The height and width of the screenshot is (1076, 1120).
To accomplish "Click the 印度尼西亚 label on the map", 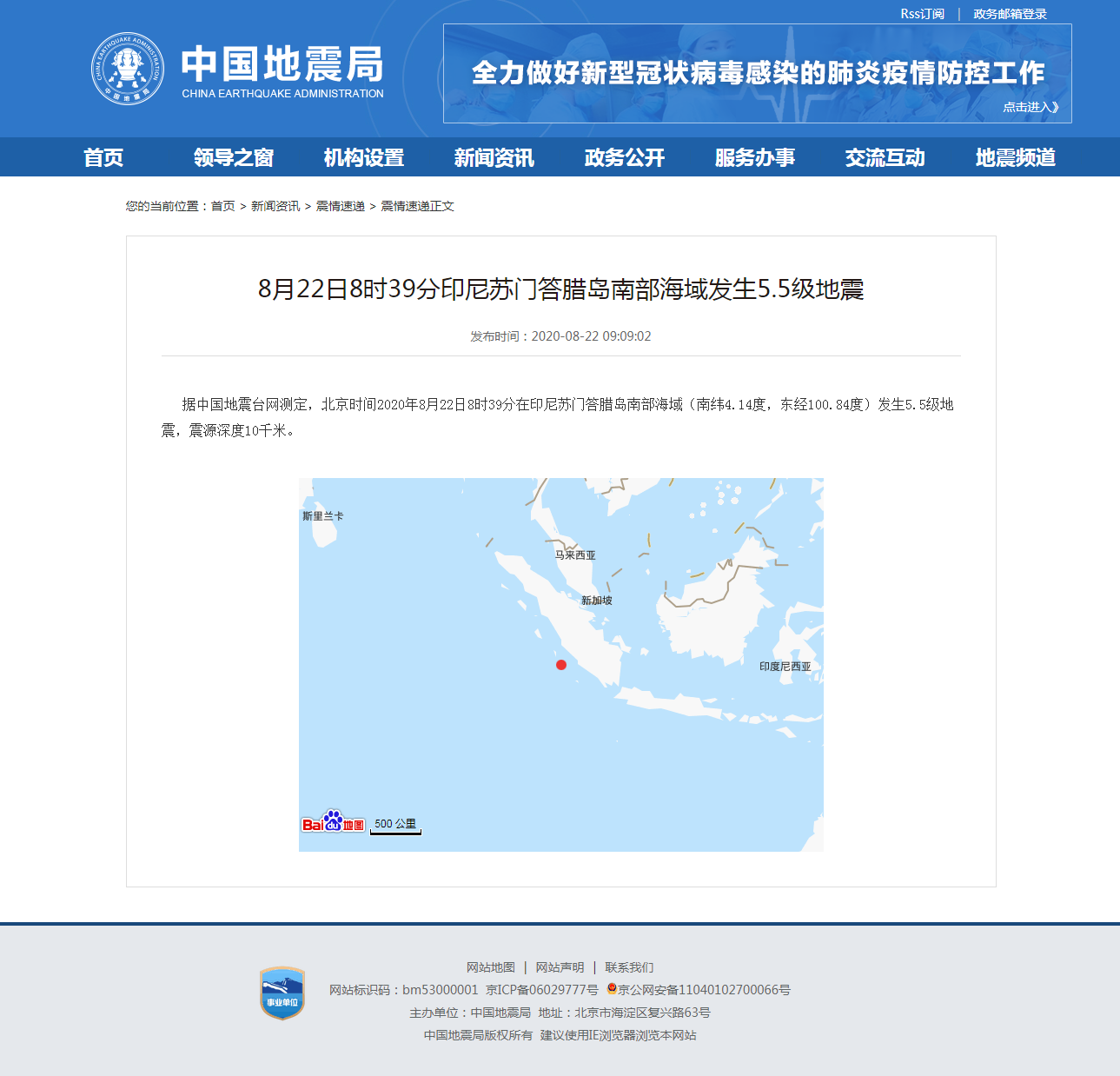I will point(785,667).
